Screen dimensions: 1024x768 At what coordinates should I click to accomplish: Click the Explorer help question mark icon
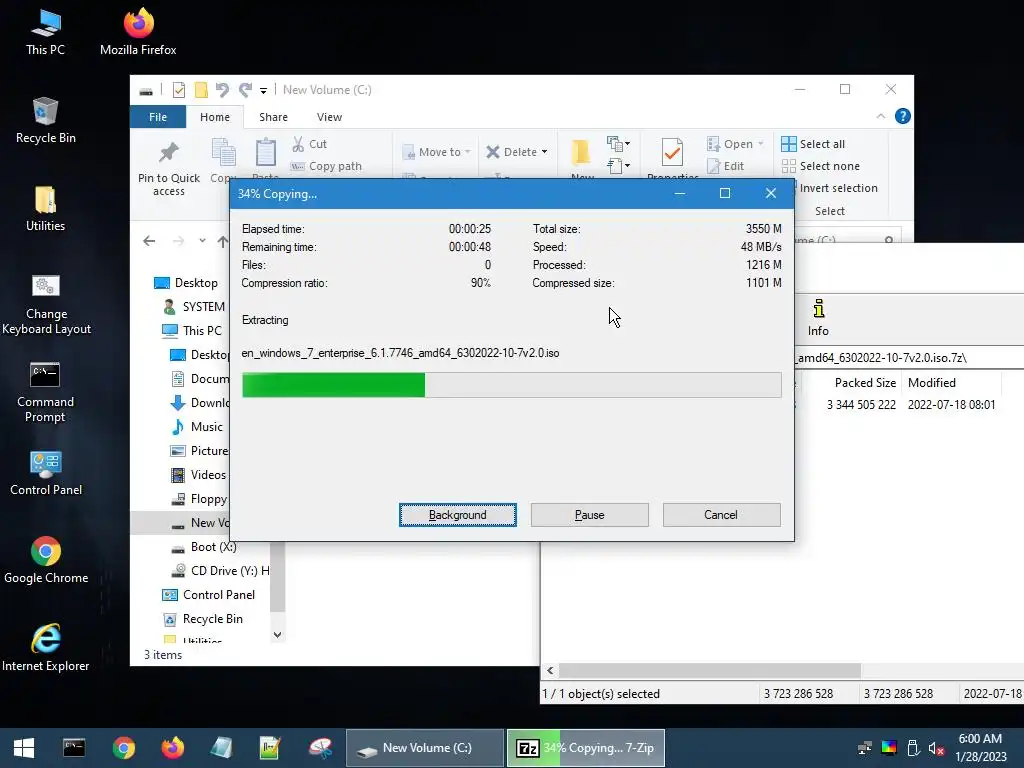coord(903,116)
